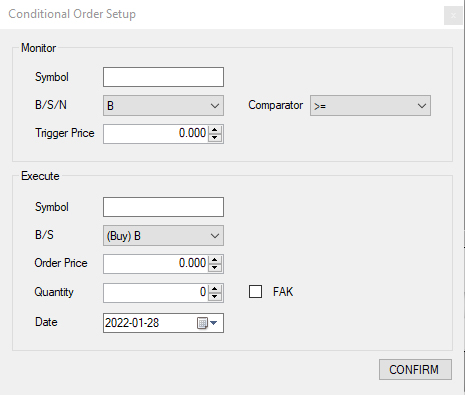Click into the Quantity value field
465x395 pixels.
(156, 293)
